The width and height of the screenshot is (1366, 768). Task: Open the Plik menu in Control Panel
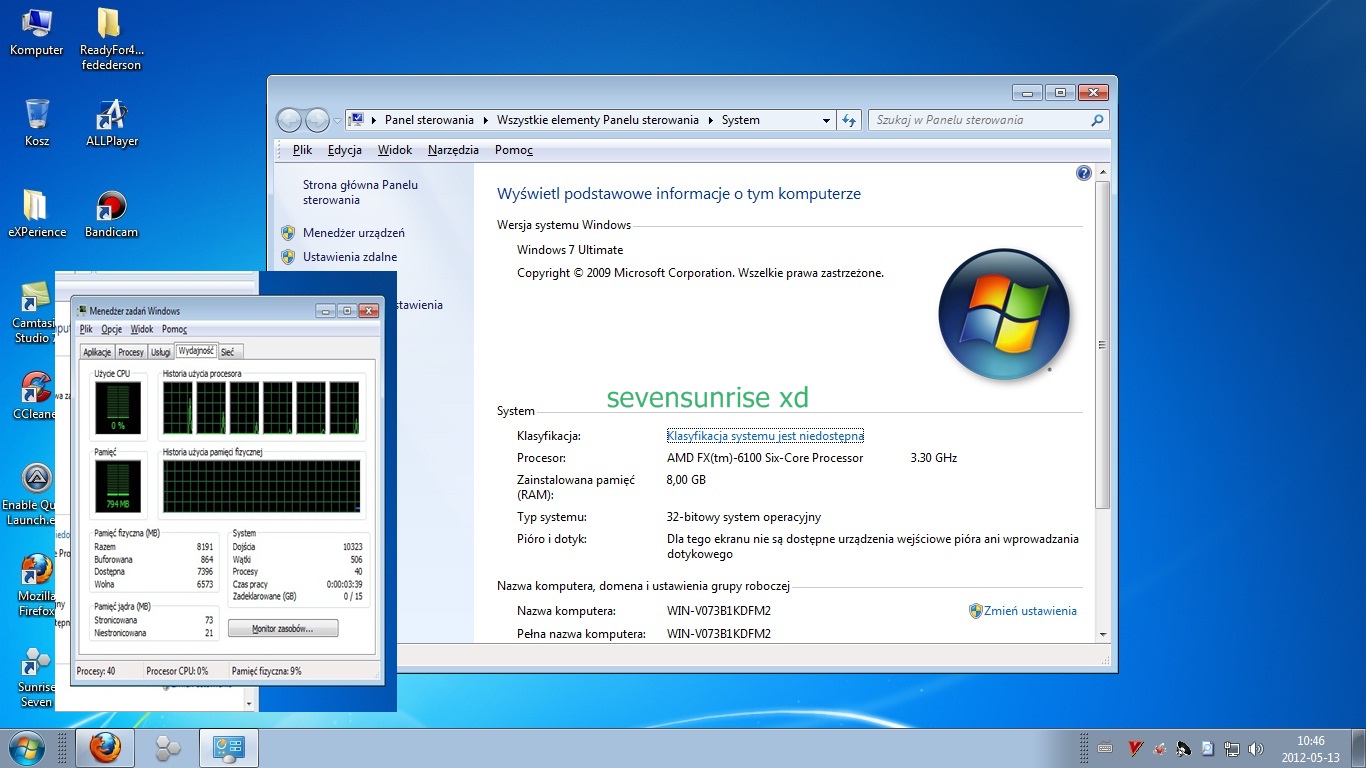[302, 150]
